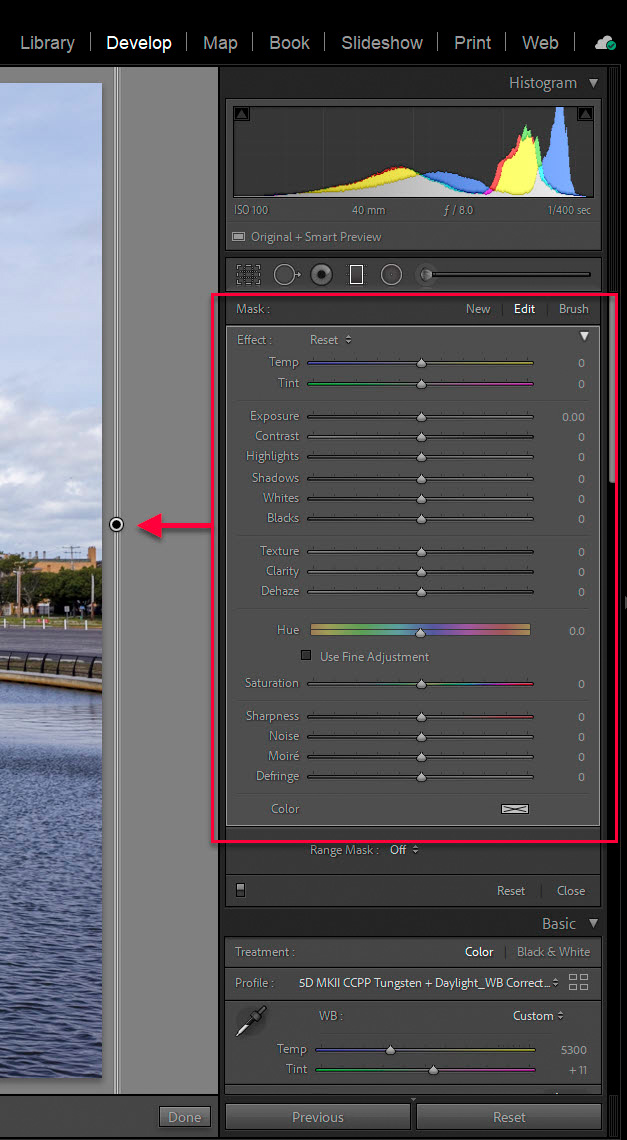Click the Texture slider handle
Viewport: 627px width, 1140px height.
[421, 552]
